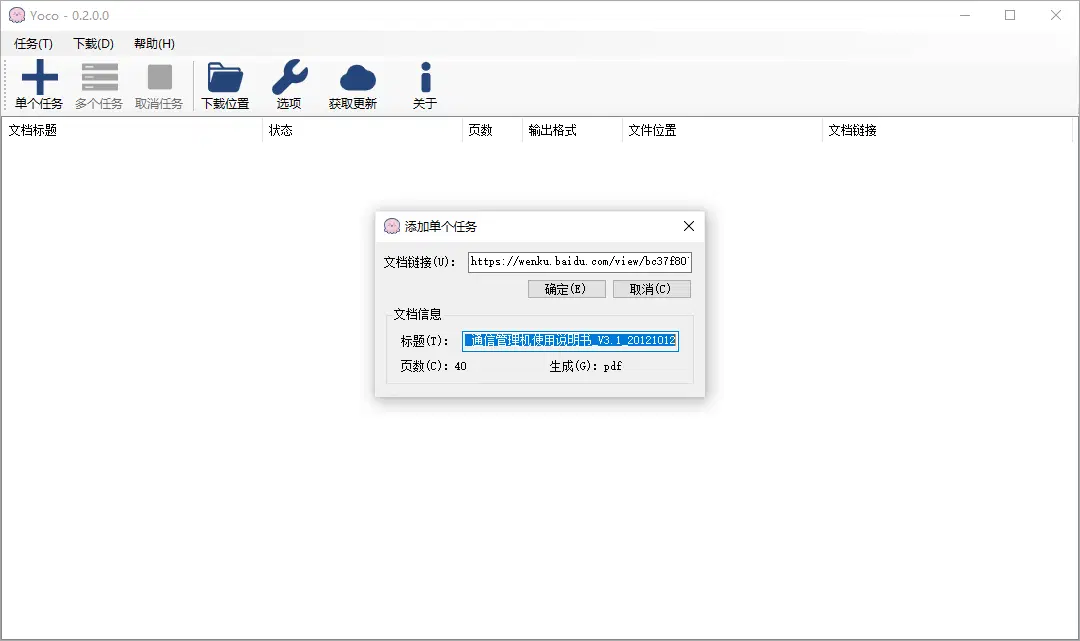Open the 帮助(H) menu
The image size is (1080, 641).
click(x=154, y=43)
